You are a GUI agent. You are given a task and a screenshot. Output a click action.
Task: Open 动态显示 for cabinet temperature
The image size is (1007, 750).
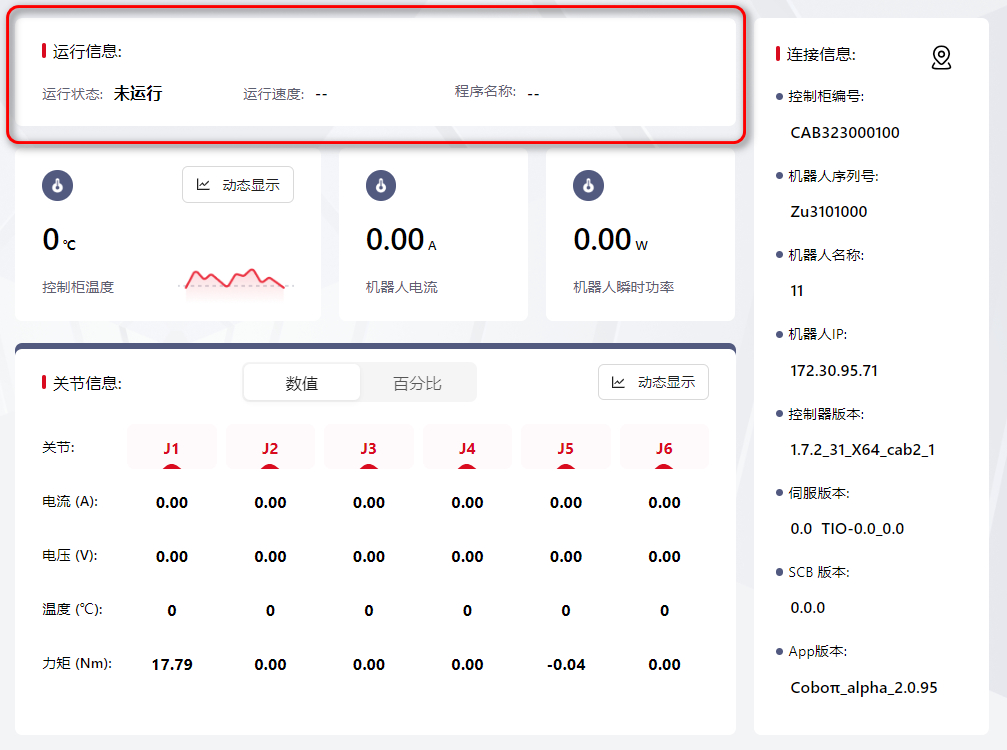tap(238, 185)
